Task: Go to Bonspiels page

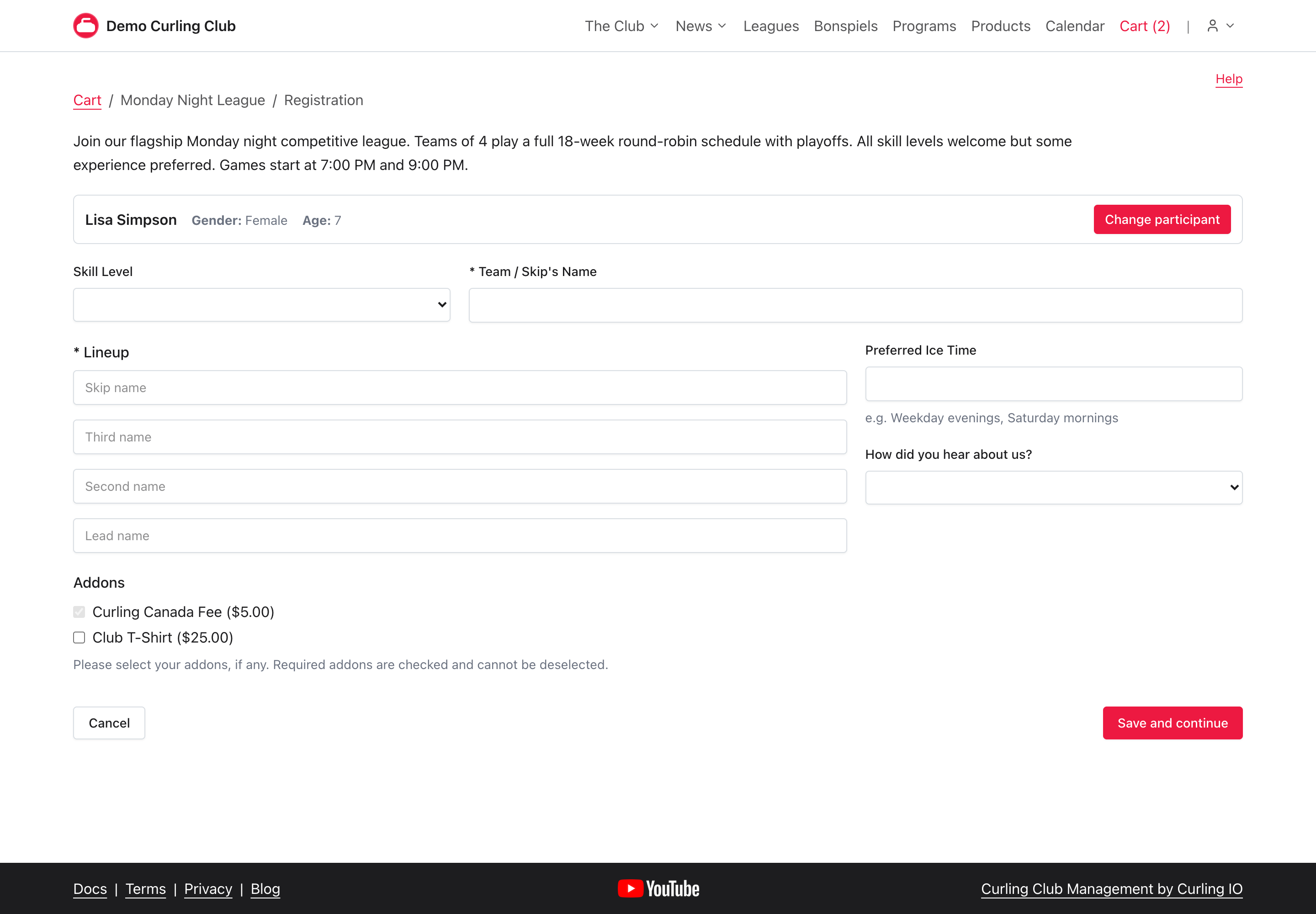Action: click(x=845, y=26)
